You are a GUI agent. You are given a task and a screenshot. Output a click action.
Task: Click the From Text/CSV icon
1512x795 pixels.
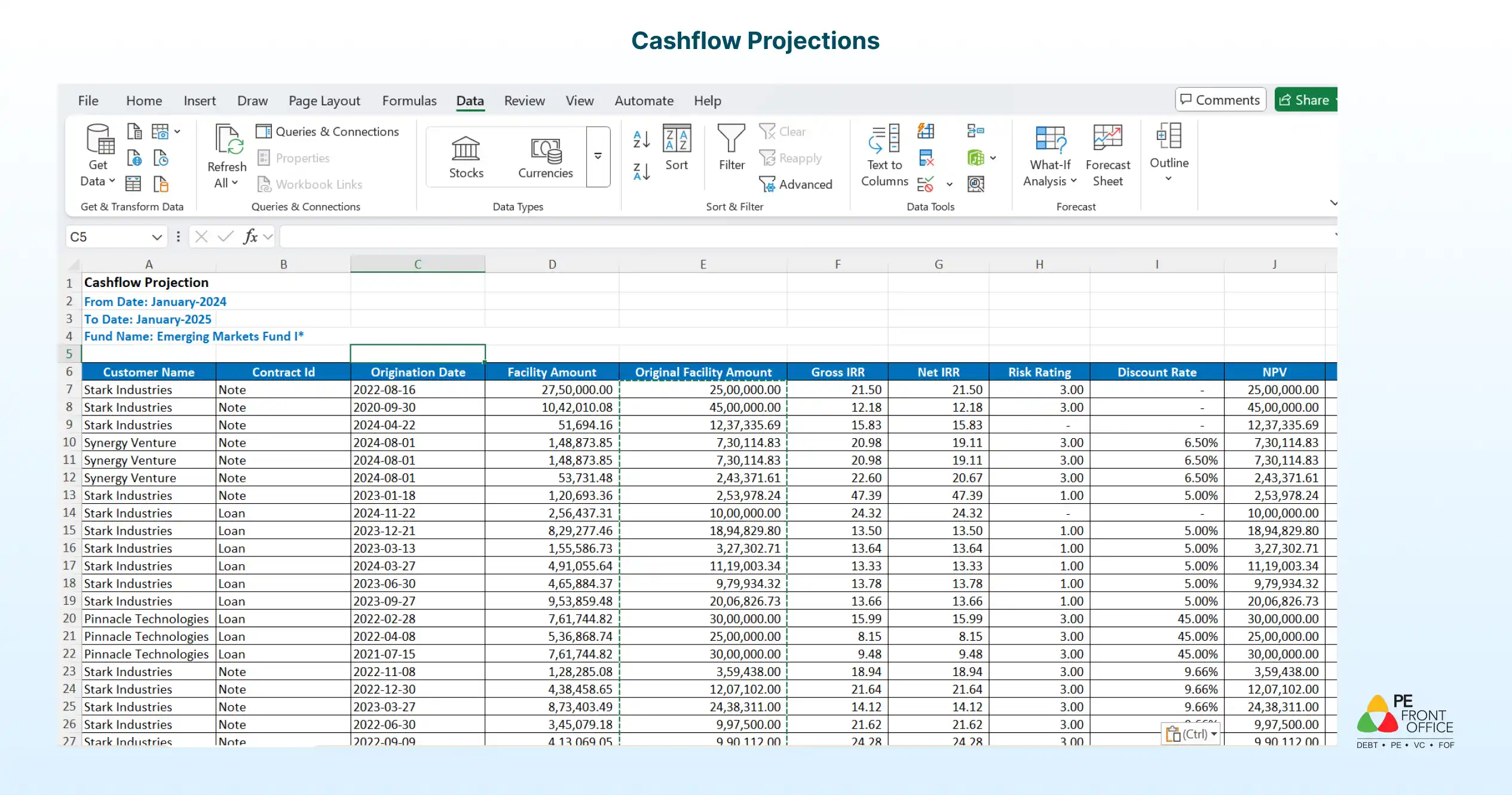[x=134, y=131]
